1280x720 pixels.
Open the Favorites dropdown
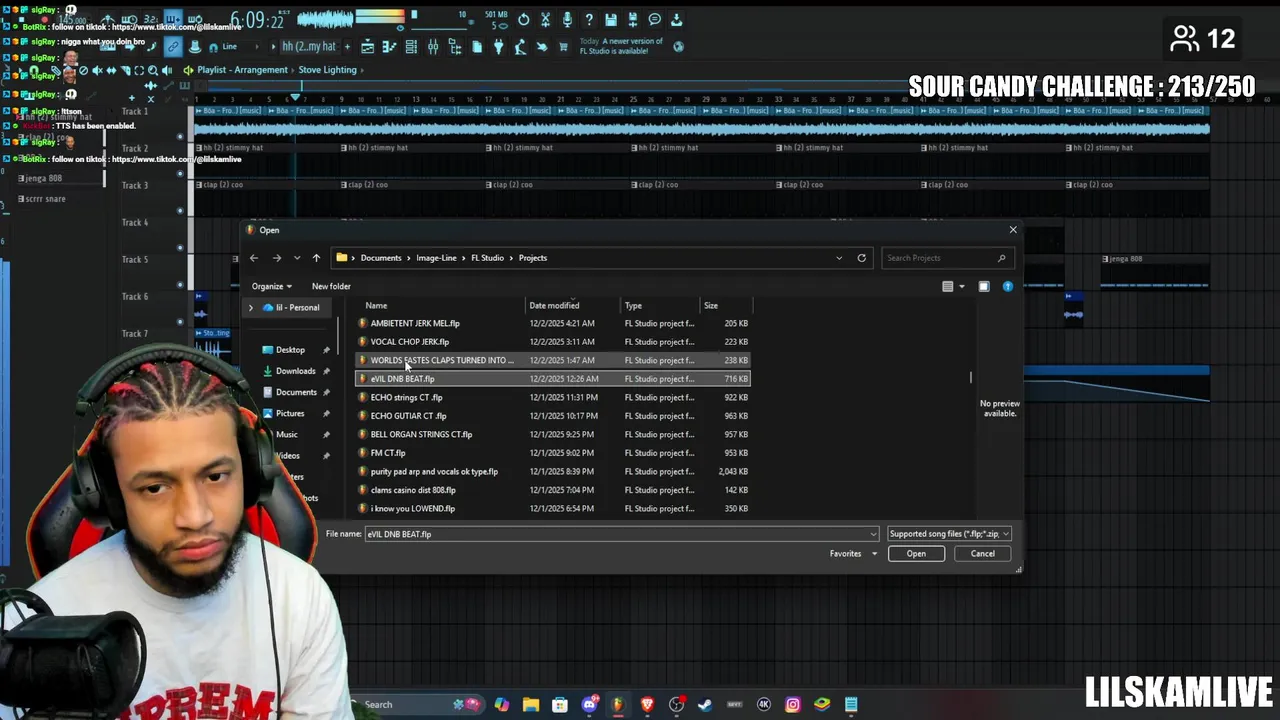[853, 554]
